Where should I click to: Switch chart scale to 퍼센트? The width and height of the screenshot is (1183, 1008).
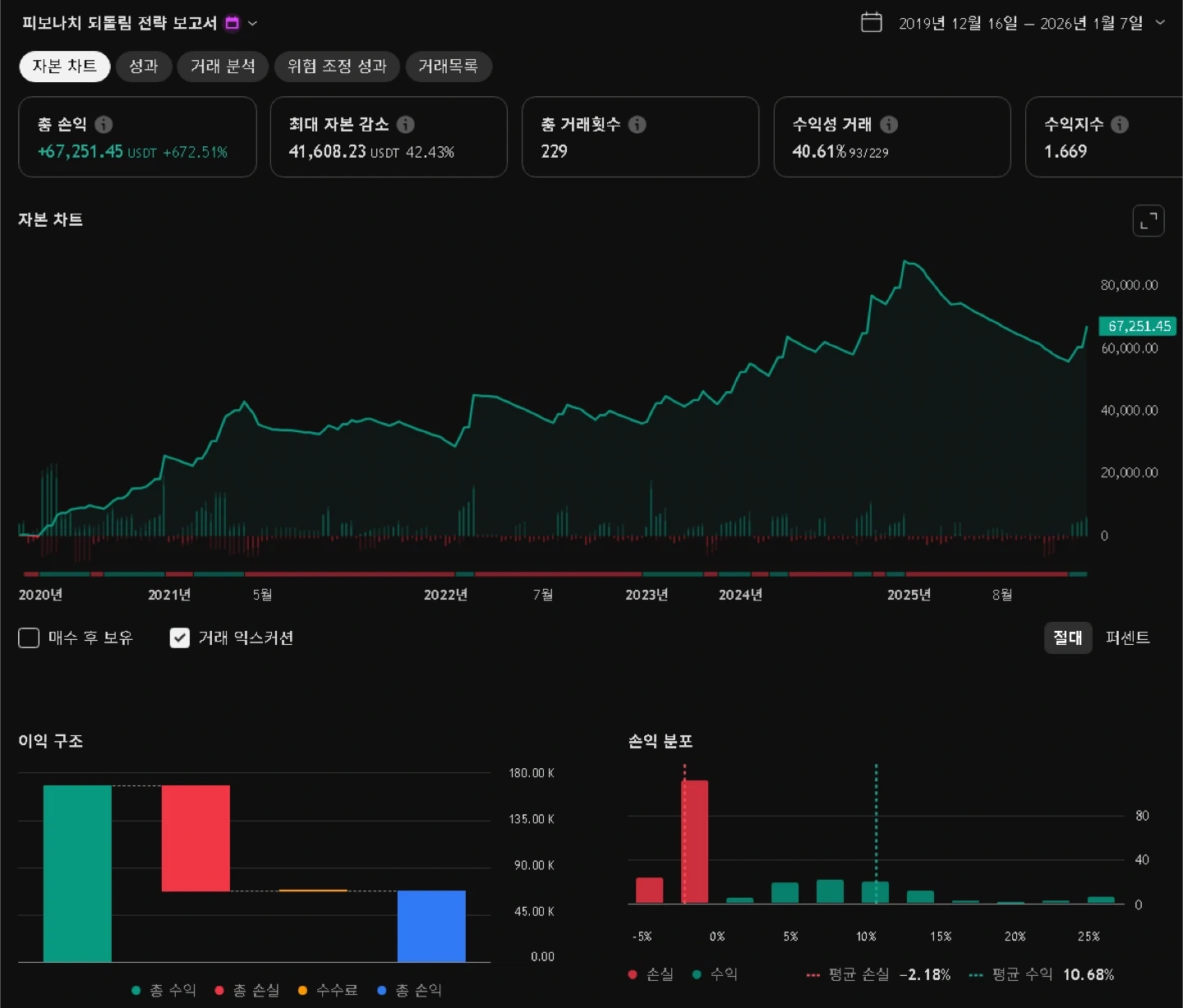[x=1127, y=637]
